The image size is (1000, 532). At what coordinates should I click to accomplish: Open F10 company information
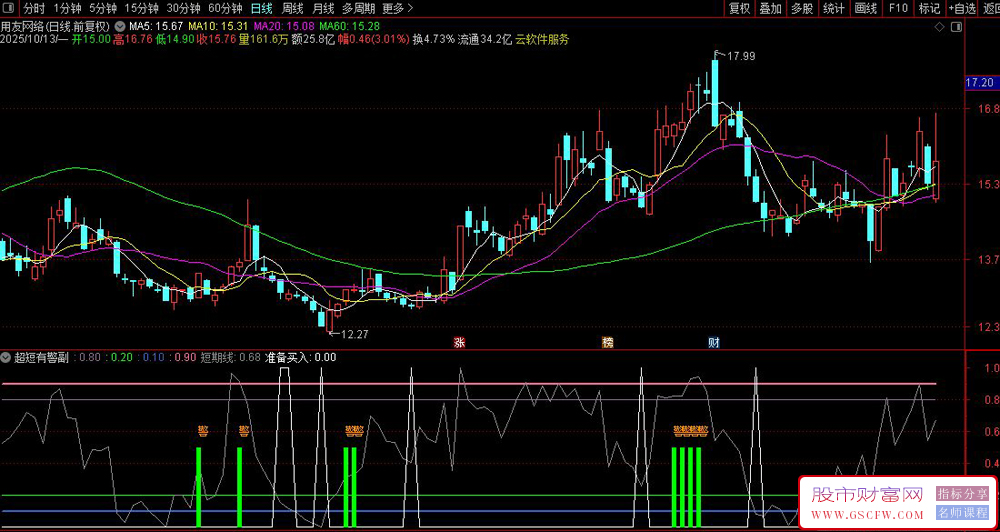pyautogui.click(x=898, y=8)
